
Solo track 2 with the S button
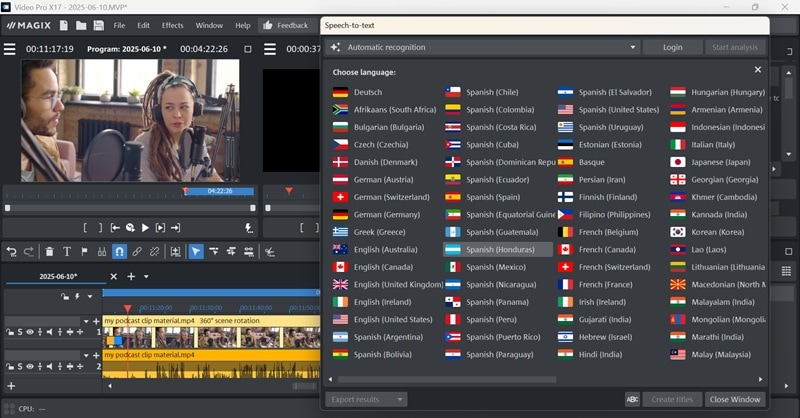click(20, 366)
